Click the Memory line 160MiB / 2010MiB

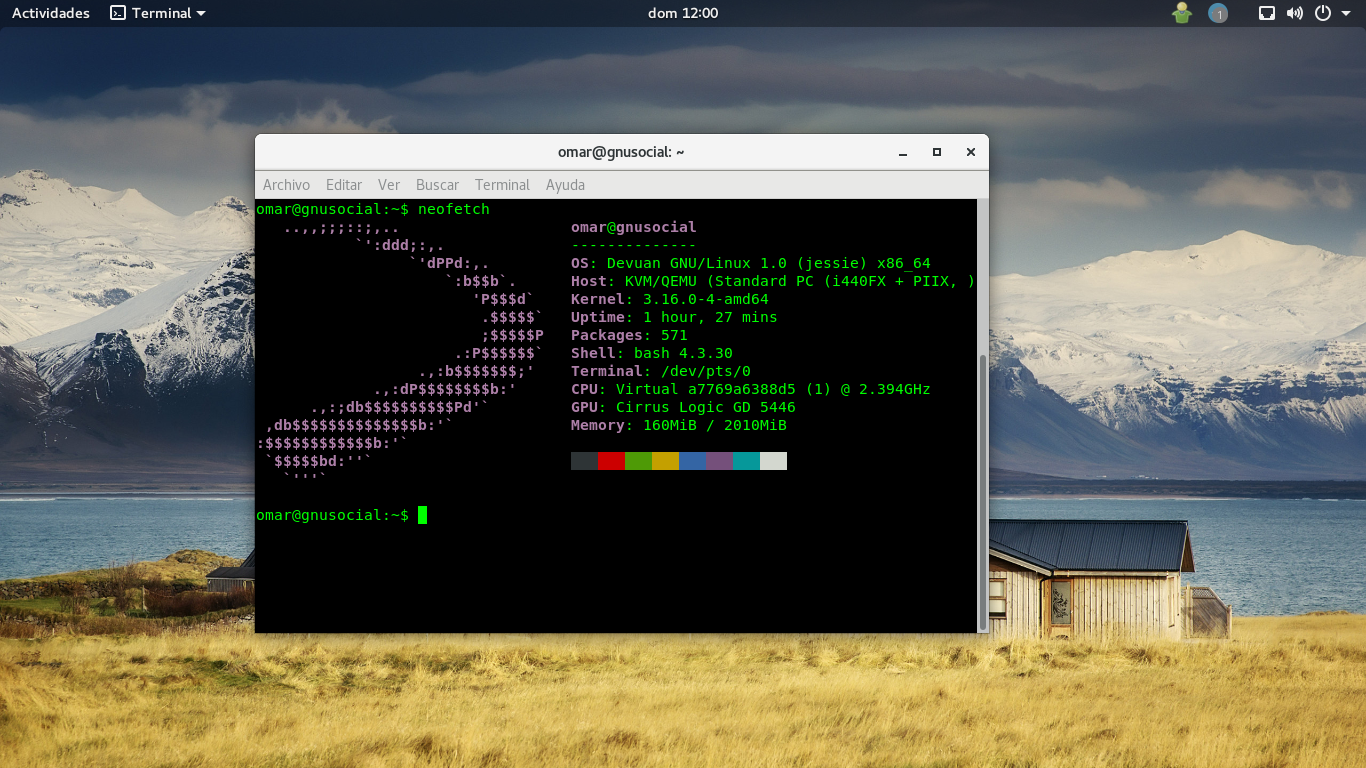click(x=679, y=425)
